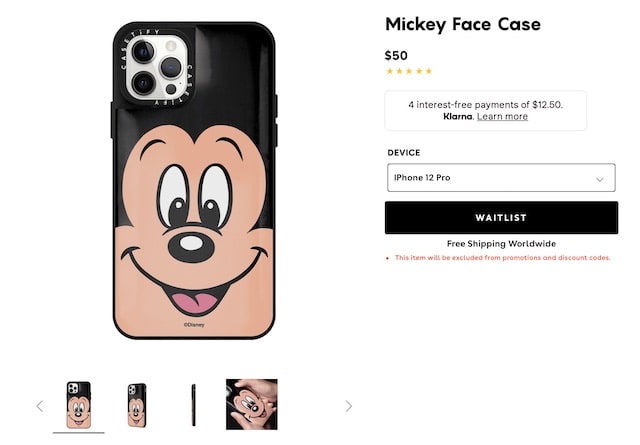The image size is (640, 445).
Task: Click the Klarna interest-free payments box
Action: [486, 111]
